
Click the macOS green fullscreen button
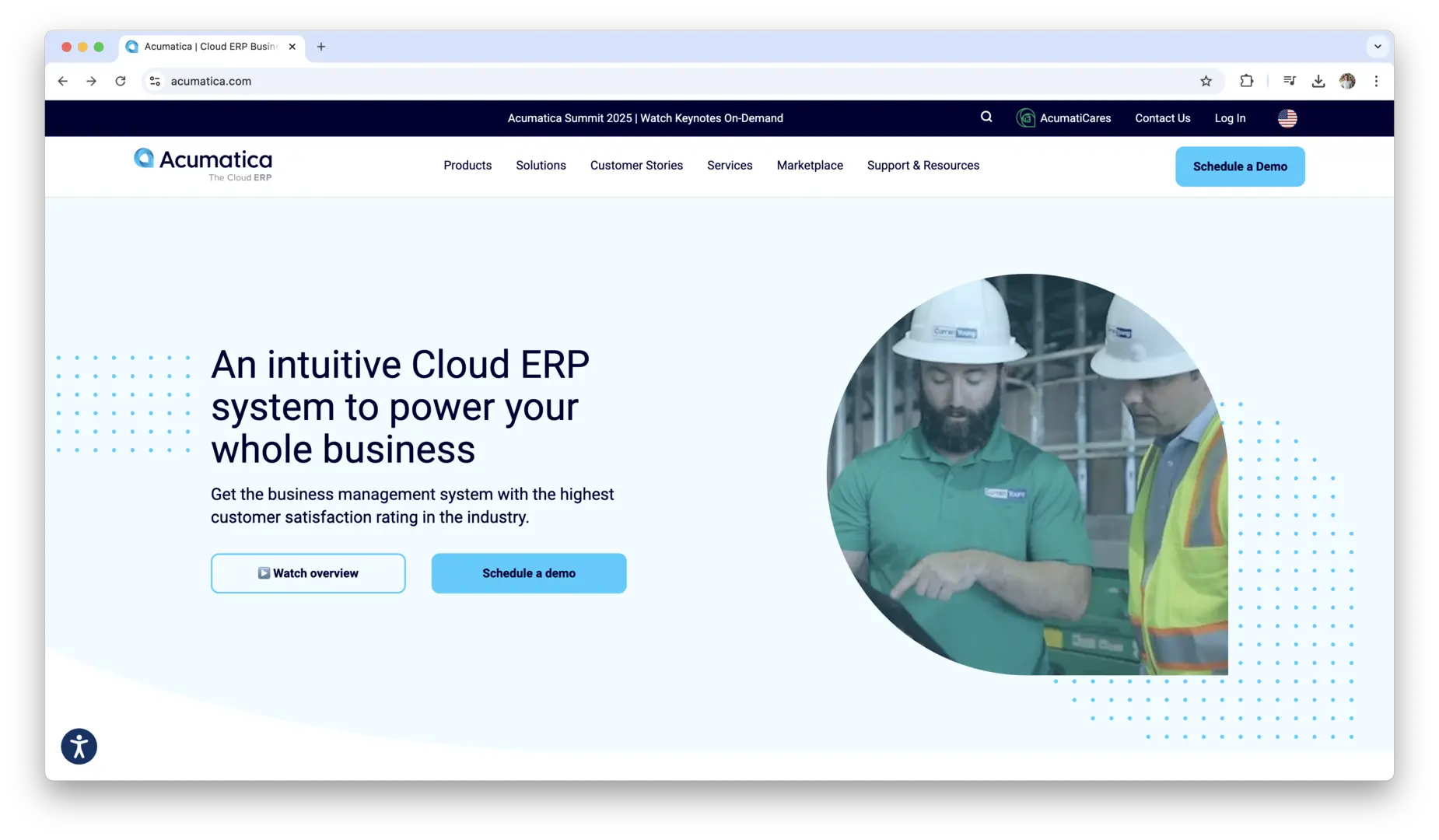click(x=99, y=47)
